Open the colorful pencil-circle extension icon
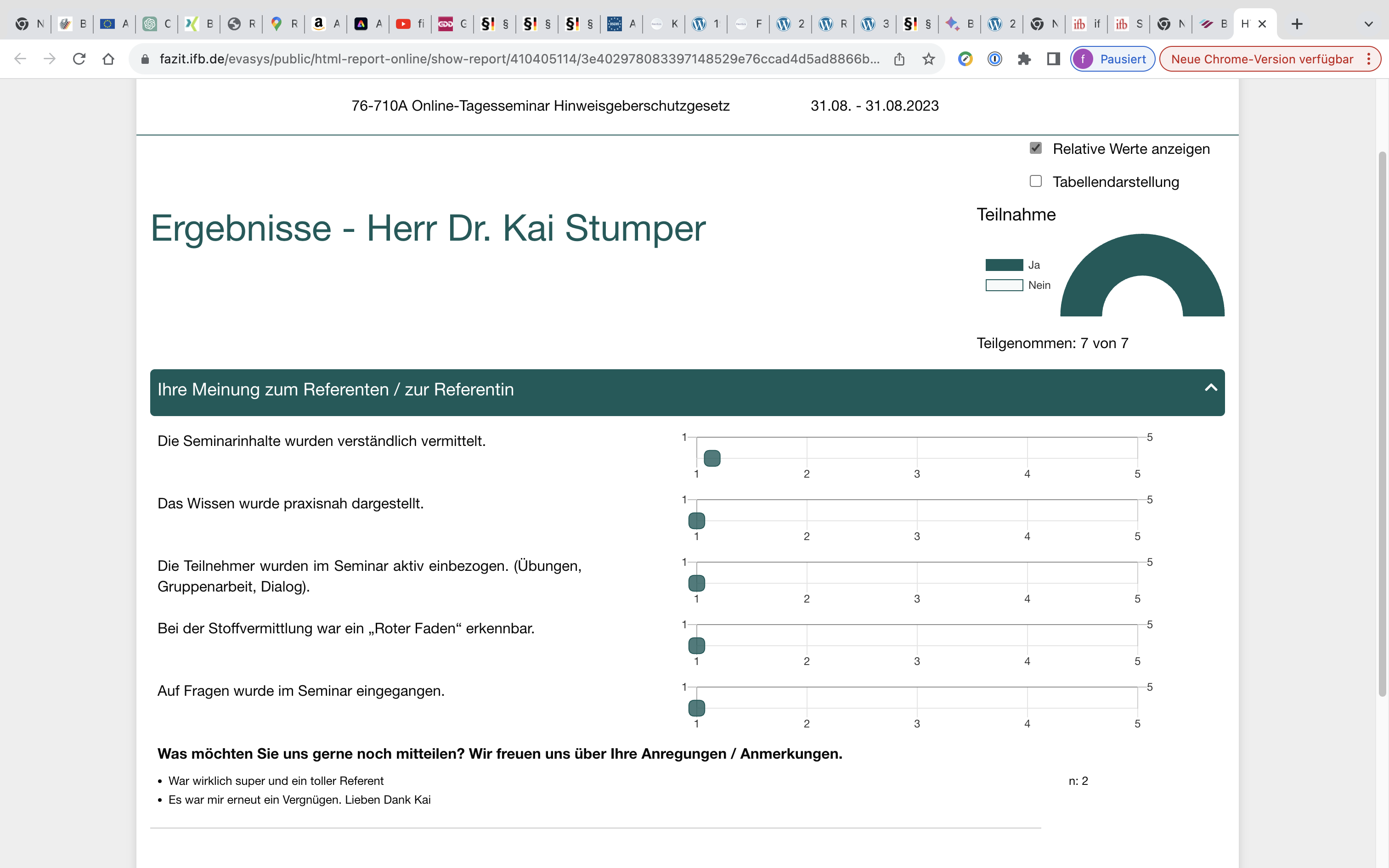Viewport: 1389px width, 868px height. click(x=966, y=59)
